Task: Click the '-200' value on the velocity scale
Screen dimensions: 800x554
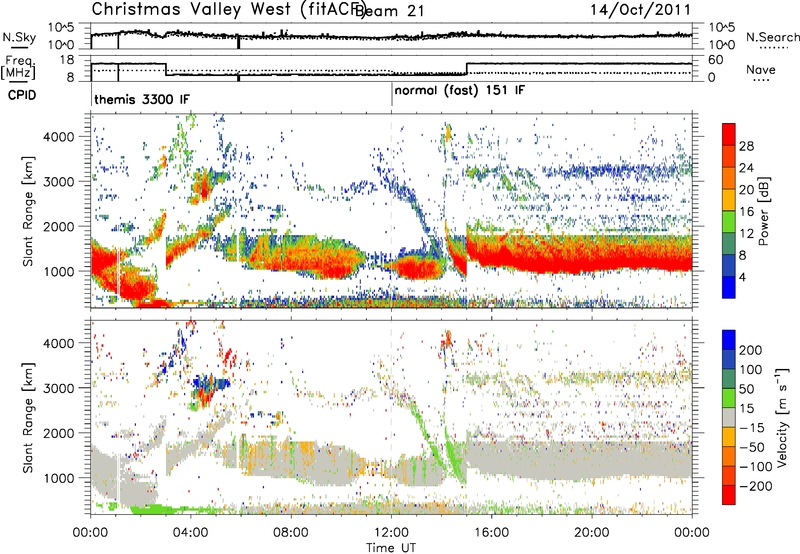Action: click(756, 486)
